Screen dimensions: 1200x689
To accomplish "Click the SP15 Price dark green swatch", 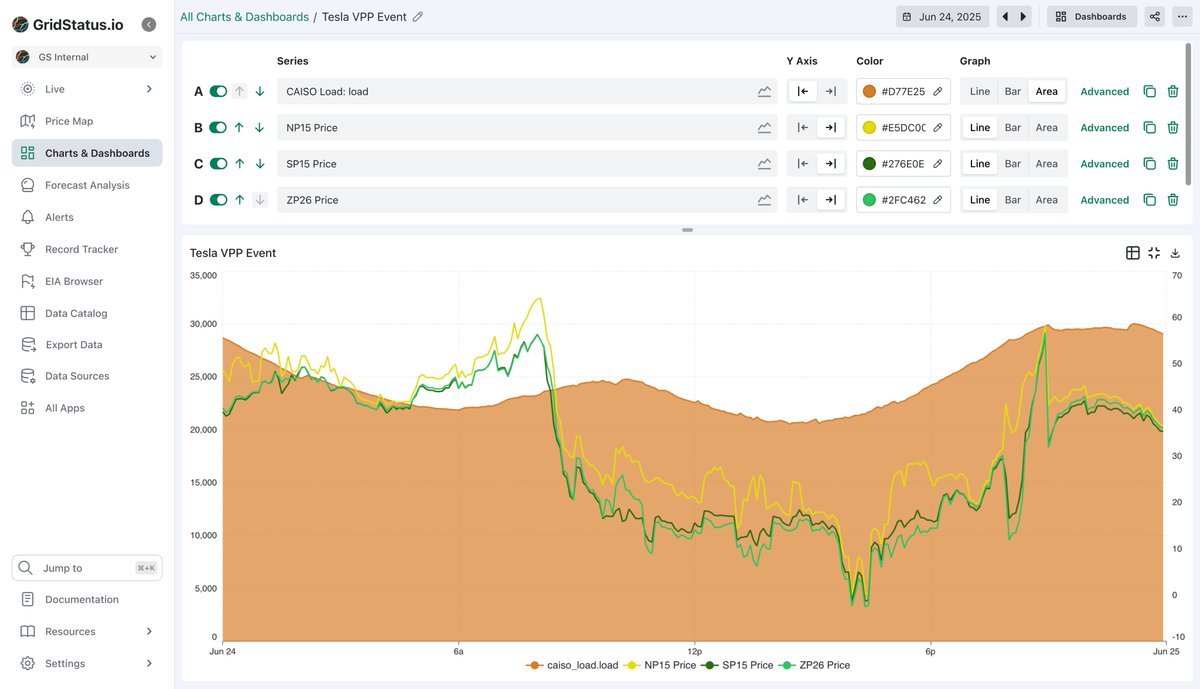I will click(869, 164).
